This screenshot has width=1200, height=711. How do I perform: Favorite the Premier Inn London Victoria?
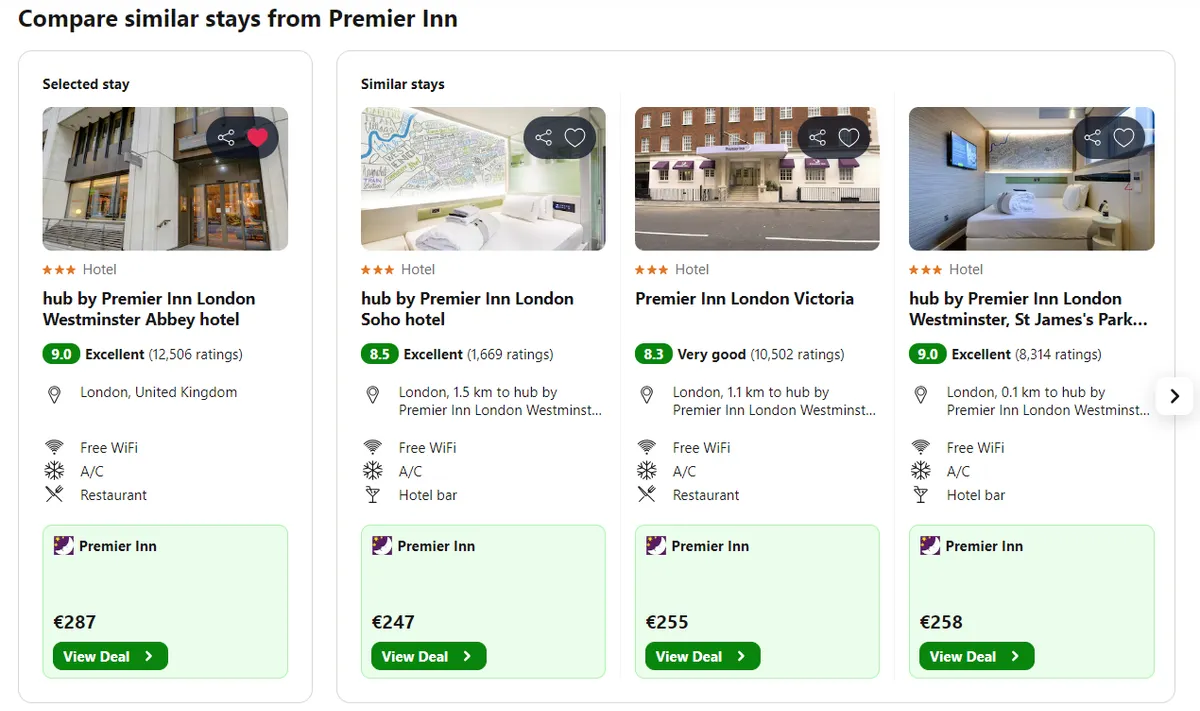[849, 138]
